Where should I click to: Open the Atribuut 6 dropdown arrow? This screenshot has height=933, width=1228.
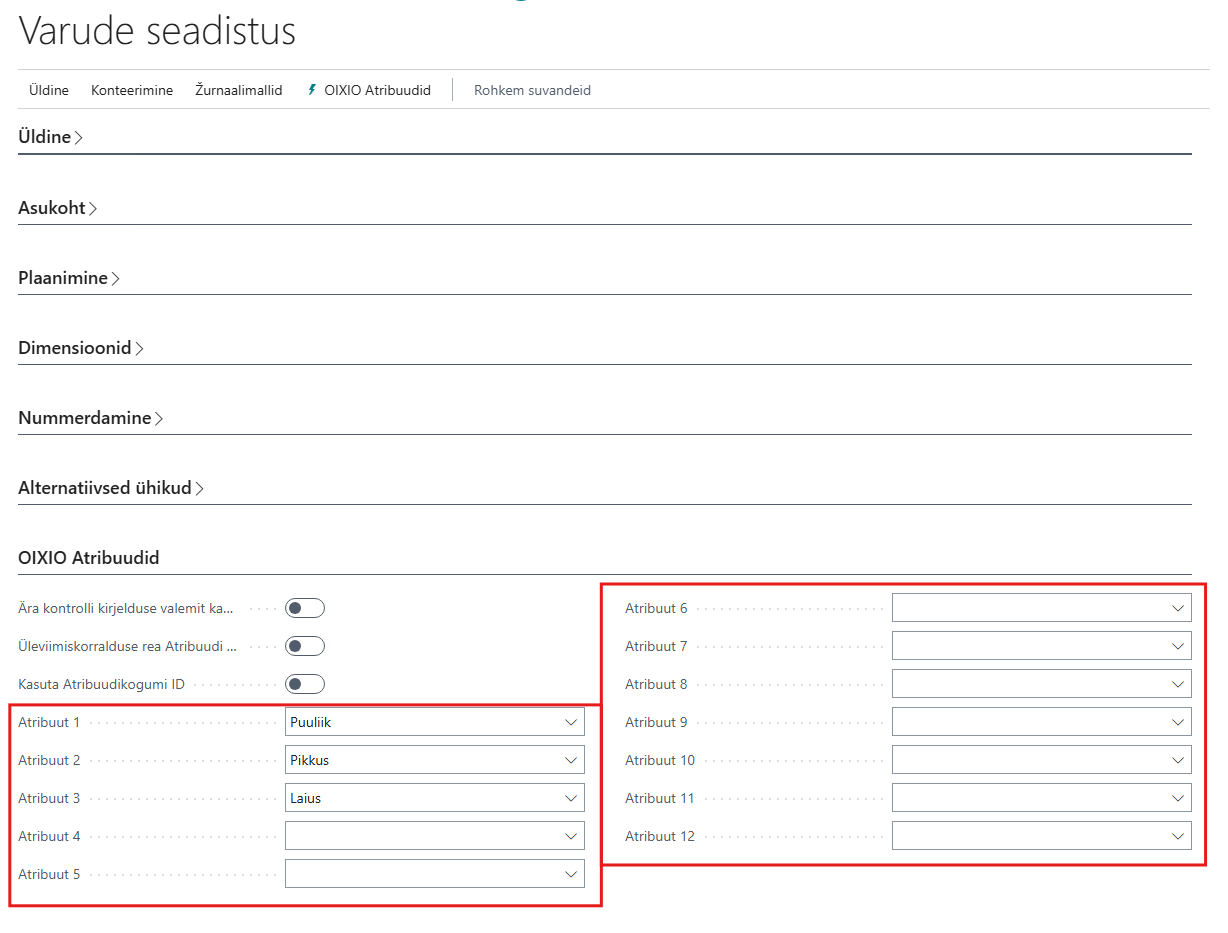[x=1178, y=608]
